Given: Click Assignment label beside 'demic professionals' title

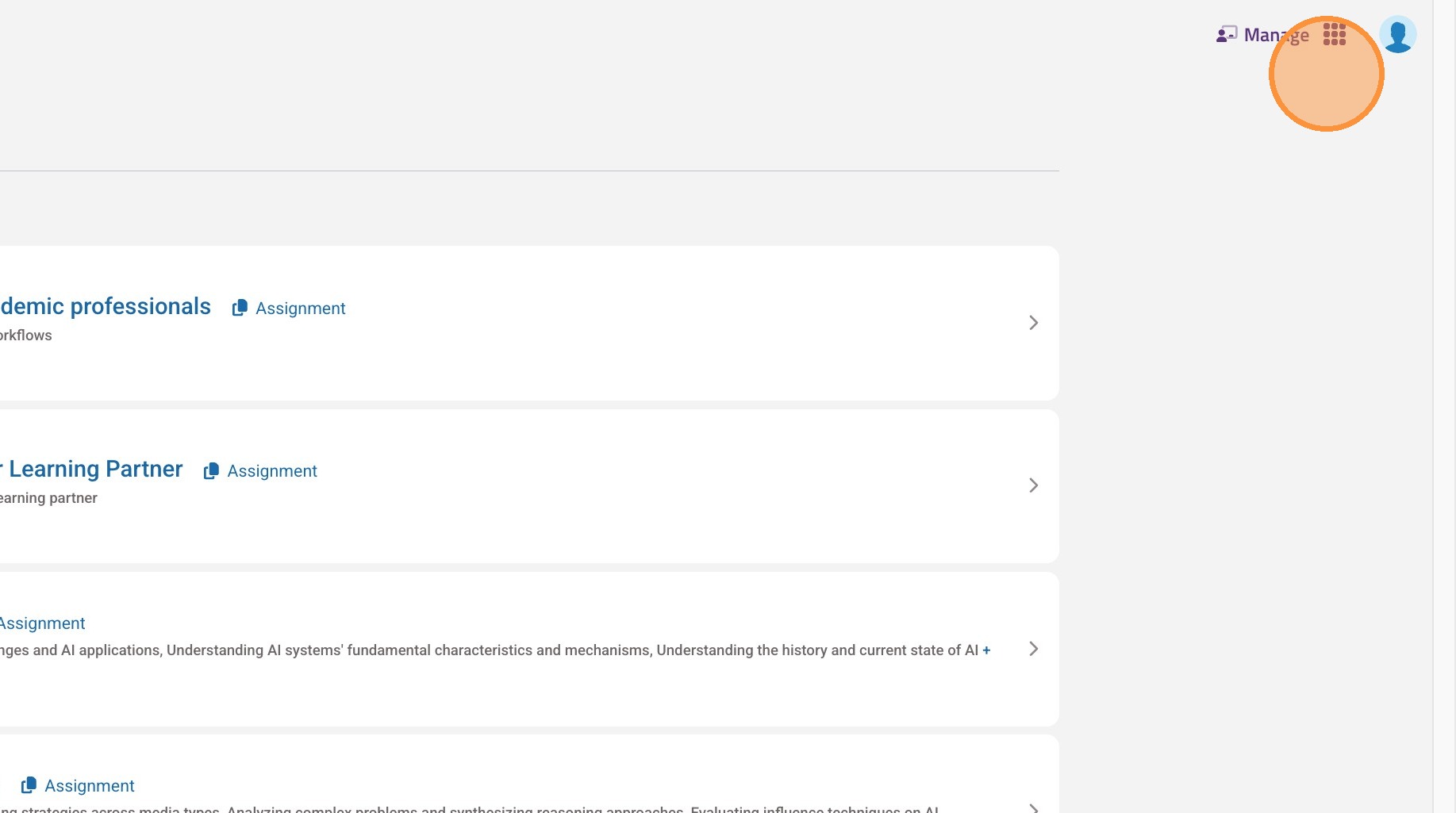Looking at the screenshot, I should pos(300,309).
